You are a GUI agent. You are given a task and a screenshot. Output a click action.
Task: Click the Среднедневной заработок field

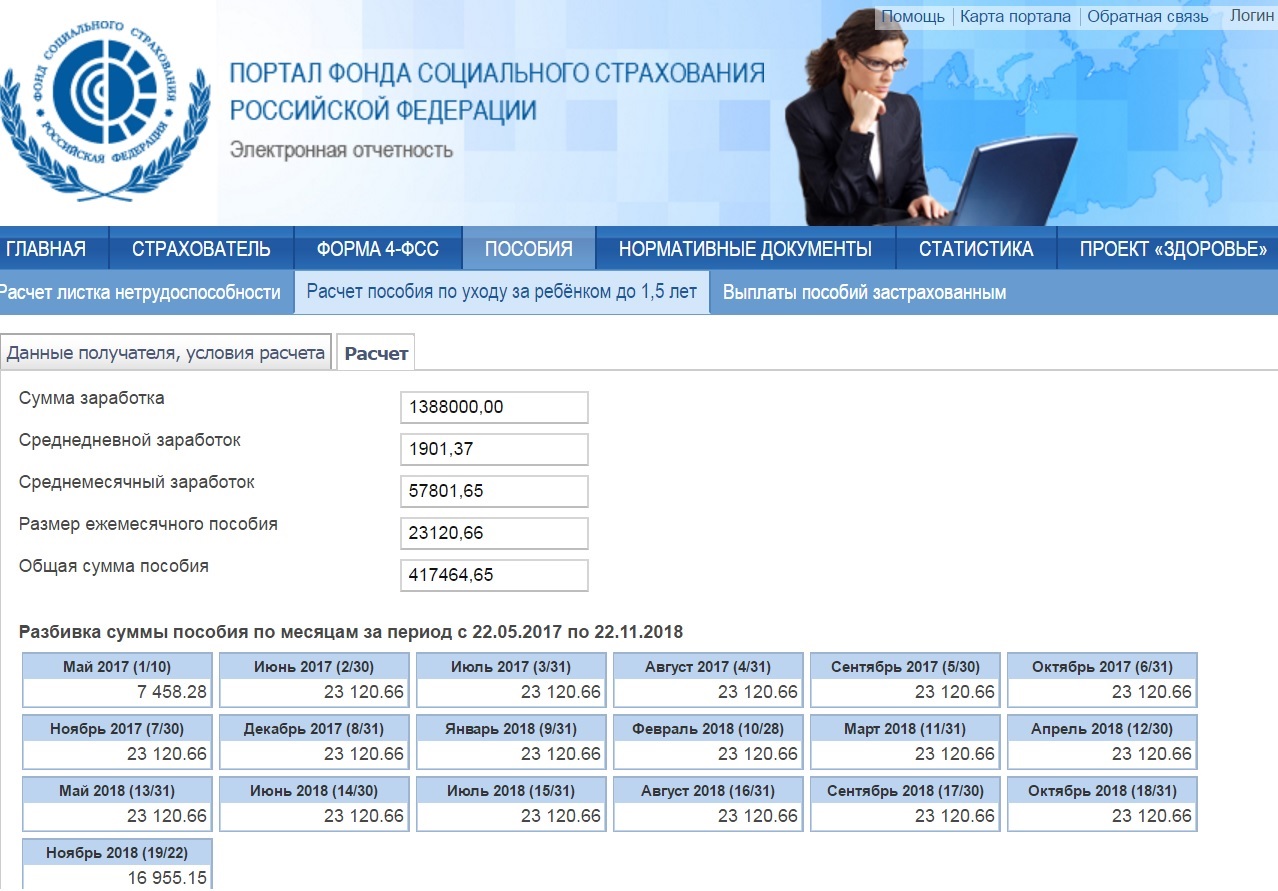coord(493,450)
